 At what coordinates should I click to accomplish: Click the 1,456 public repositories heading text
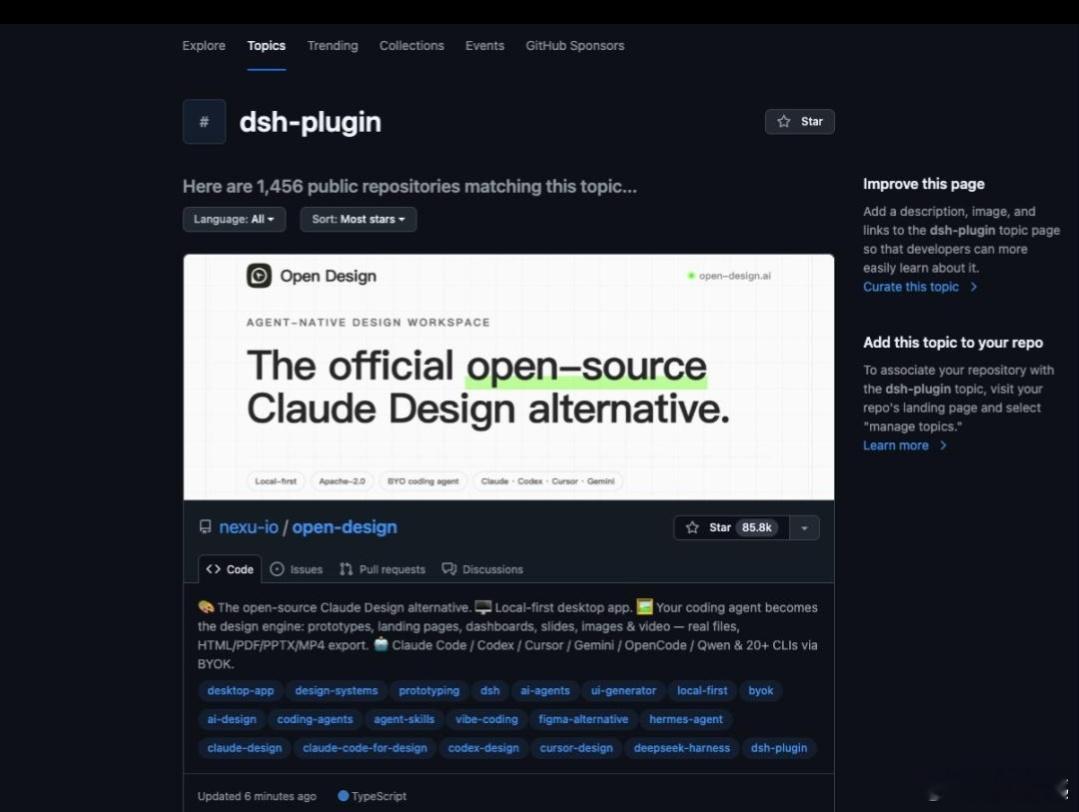[x=409, y=186]
